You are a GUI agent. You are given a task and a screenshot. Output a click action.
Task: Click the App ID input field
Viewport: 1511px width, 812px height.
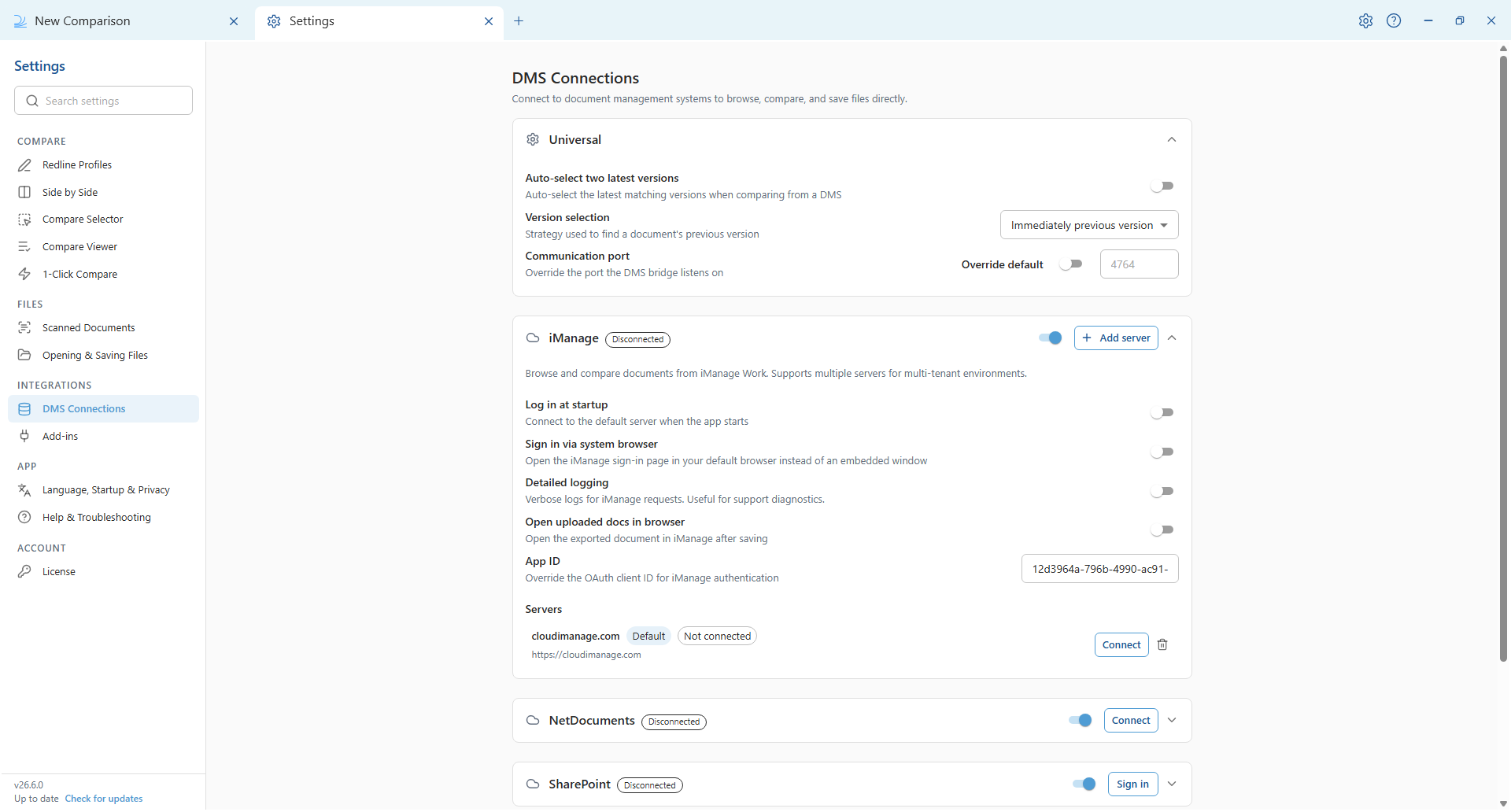pos(1099,570)
